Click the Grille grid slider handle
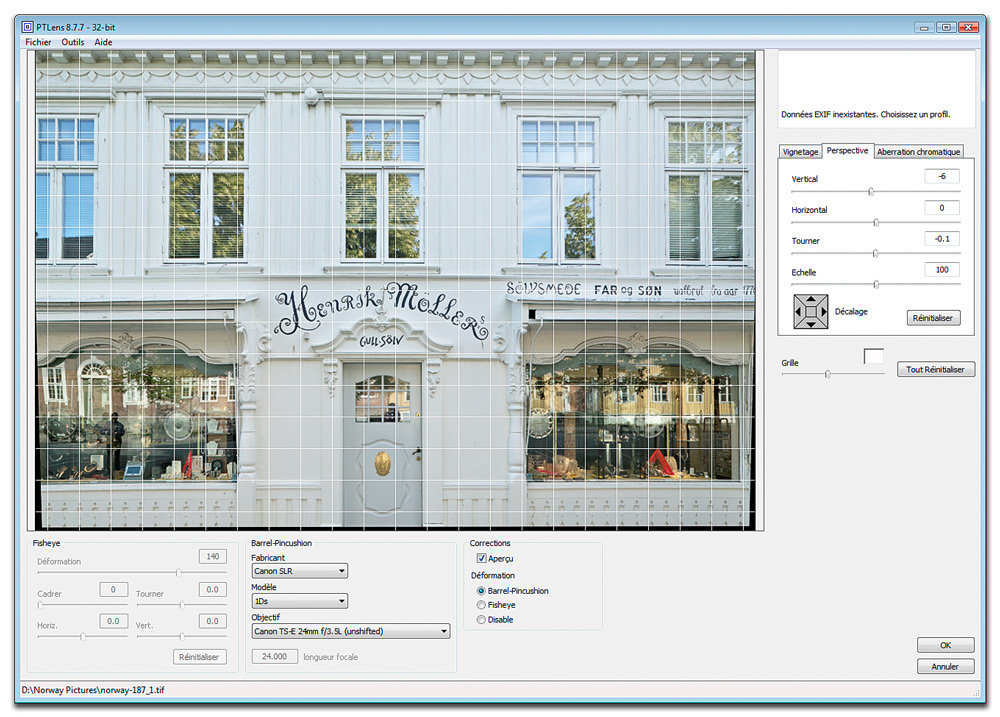The width and height of the screenshot is (1000, 717). click(x=828, y=374)
